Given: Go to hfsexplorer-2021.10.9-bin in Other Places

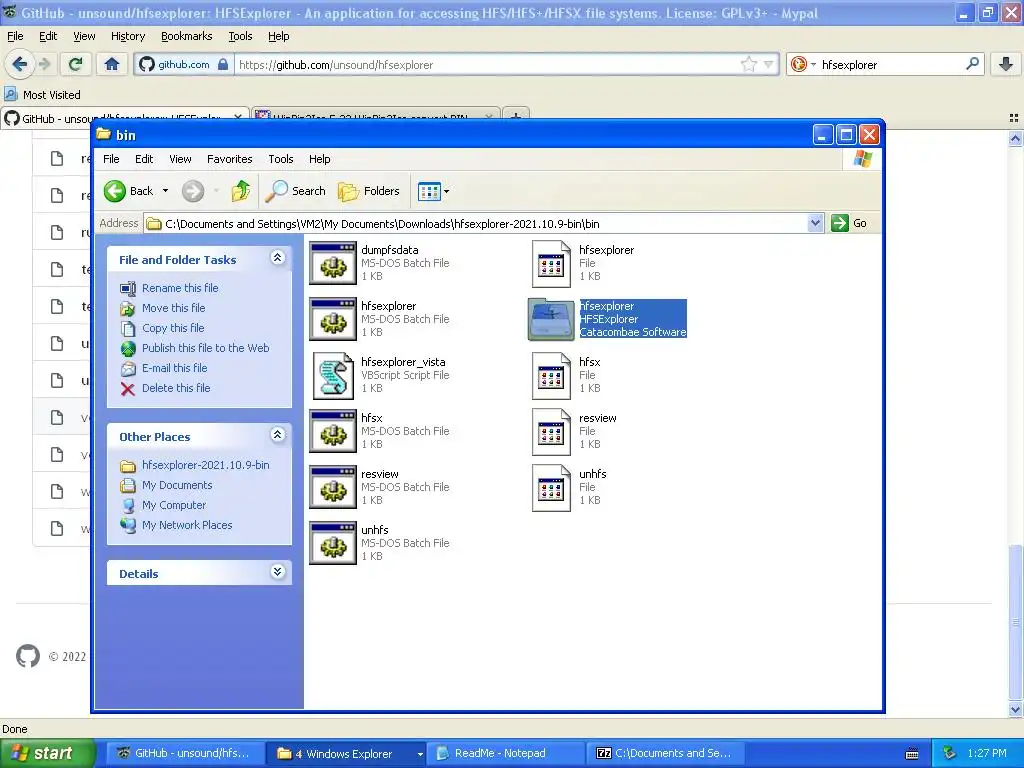Looking at the screenshot, I should pos(206,465).
